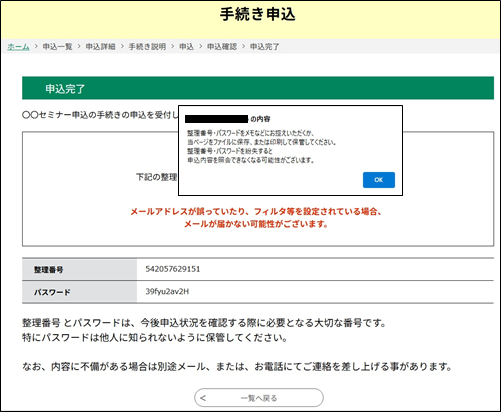Select the 申込一覧 breadcrumb item
Image resolution: width=501 pixels, height=412 pixels.
click(57, 47)
